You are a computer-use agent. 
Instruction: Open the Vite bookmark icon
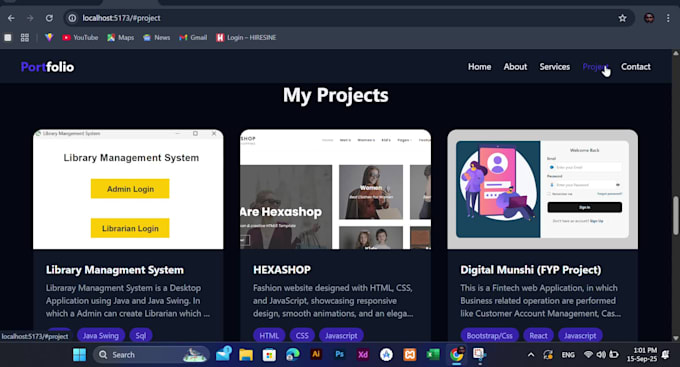(49, 38)
